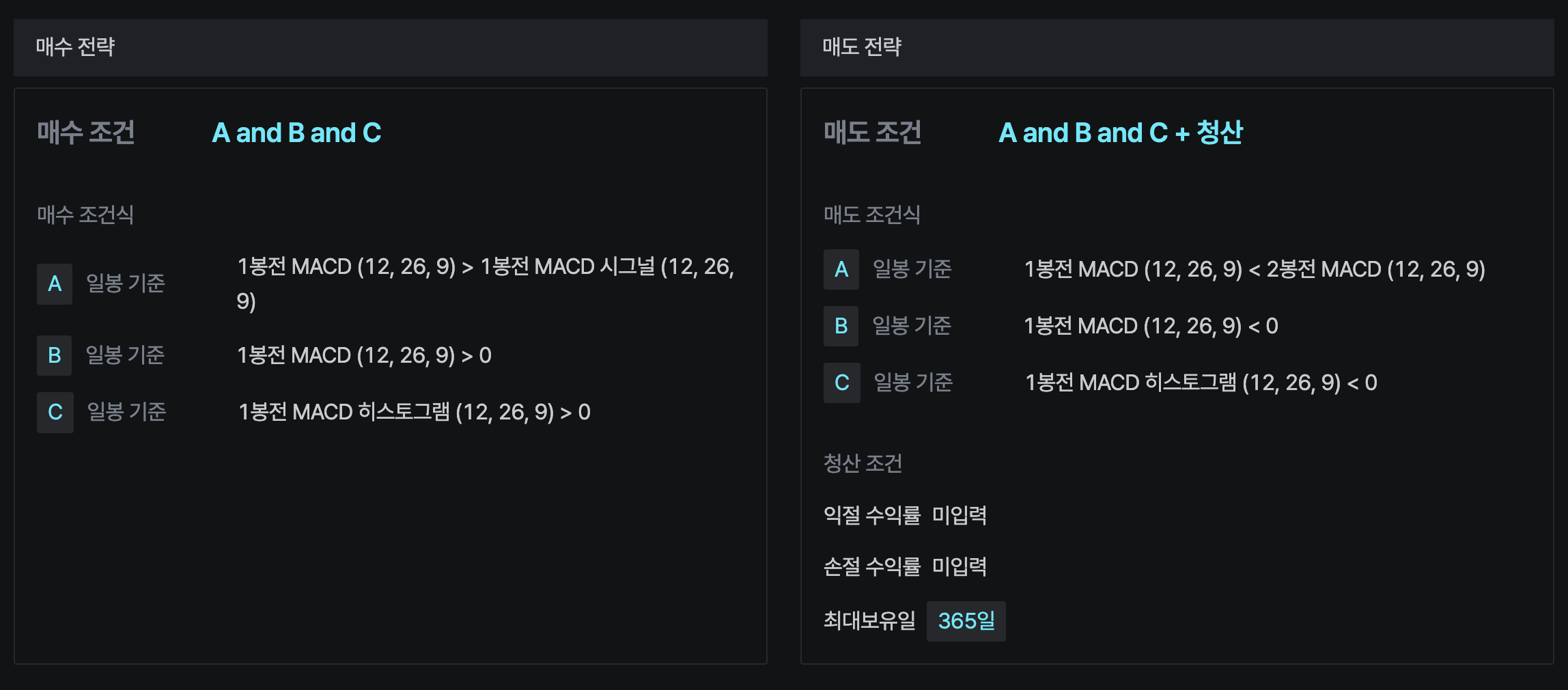
Task: Click the 익절 수익률 미입력 value
Action: click(960, 515)
